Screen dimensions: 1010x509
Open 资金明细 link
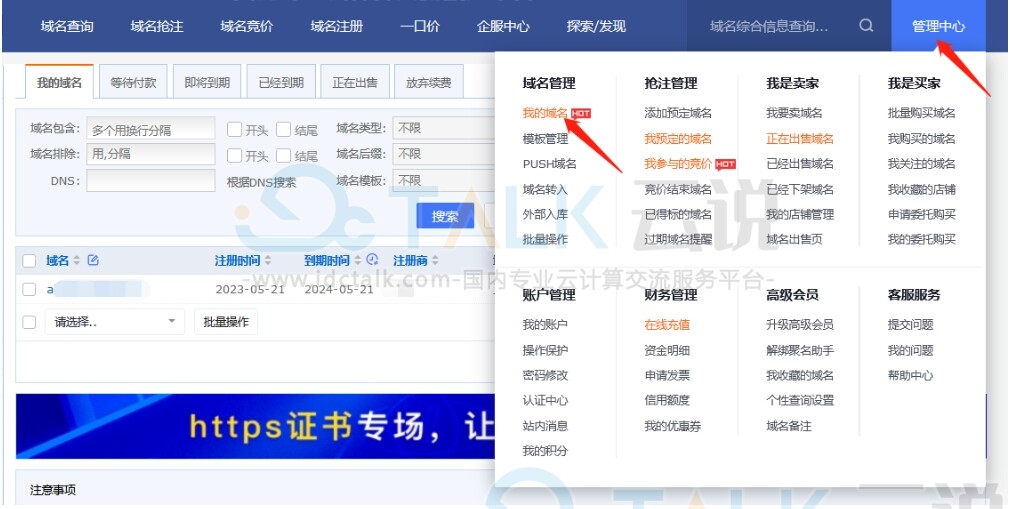(x=667, y=351)
